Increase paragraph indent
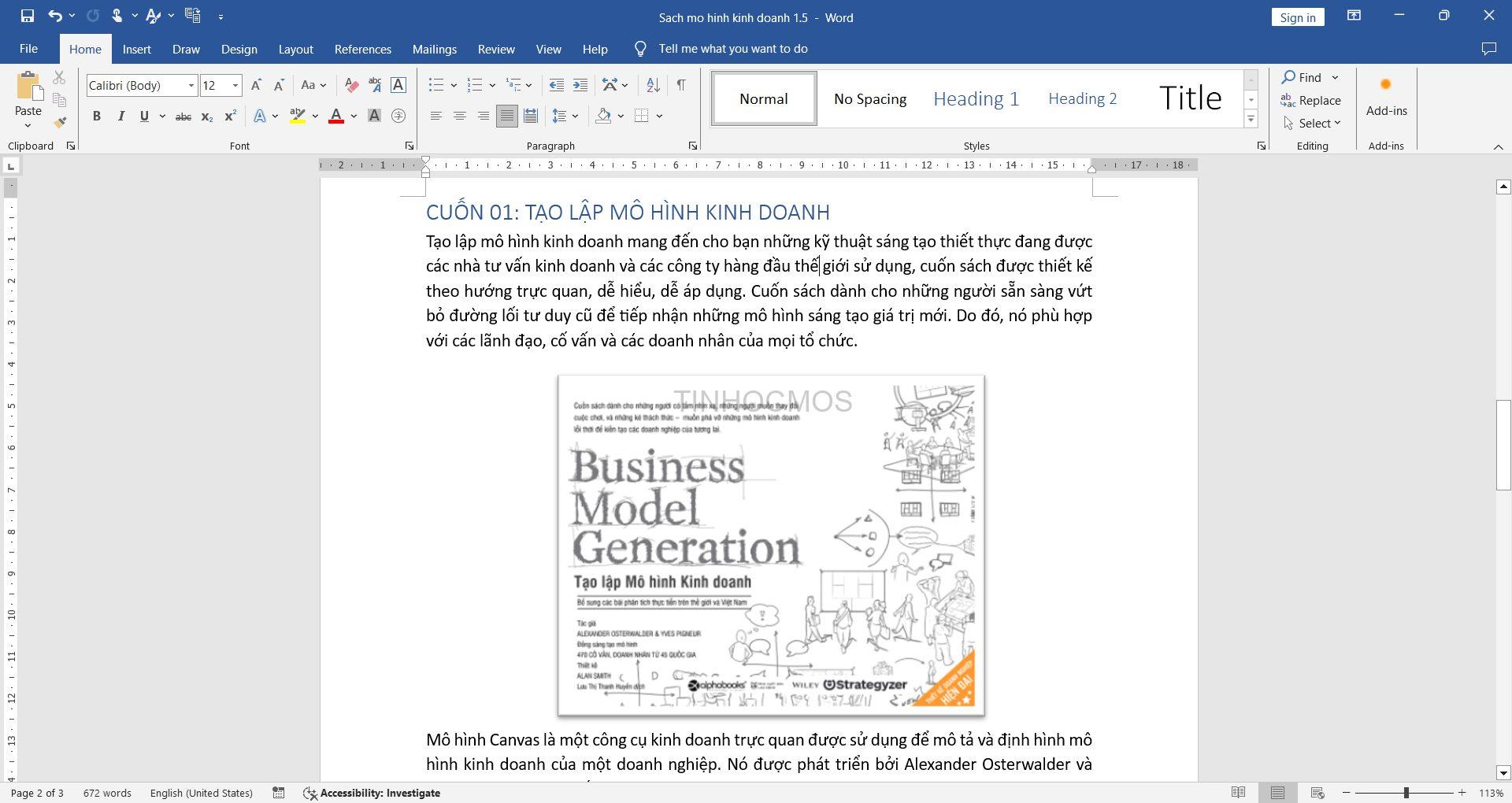Screen dimensions: 1512x803 pos(580,85)
